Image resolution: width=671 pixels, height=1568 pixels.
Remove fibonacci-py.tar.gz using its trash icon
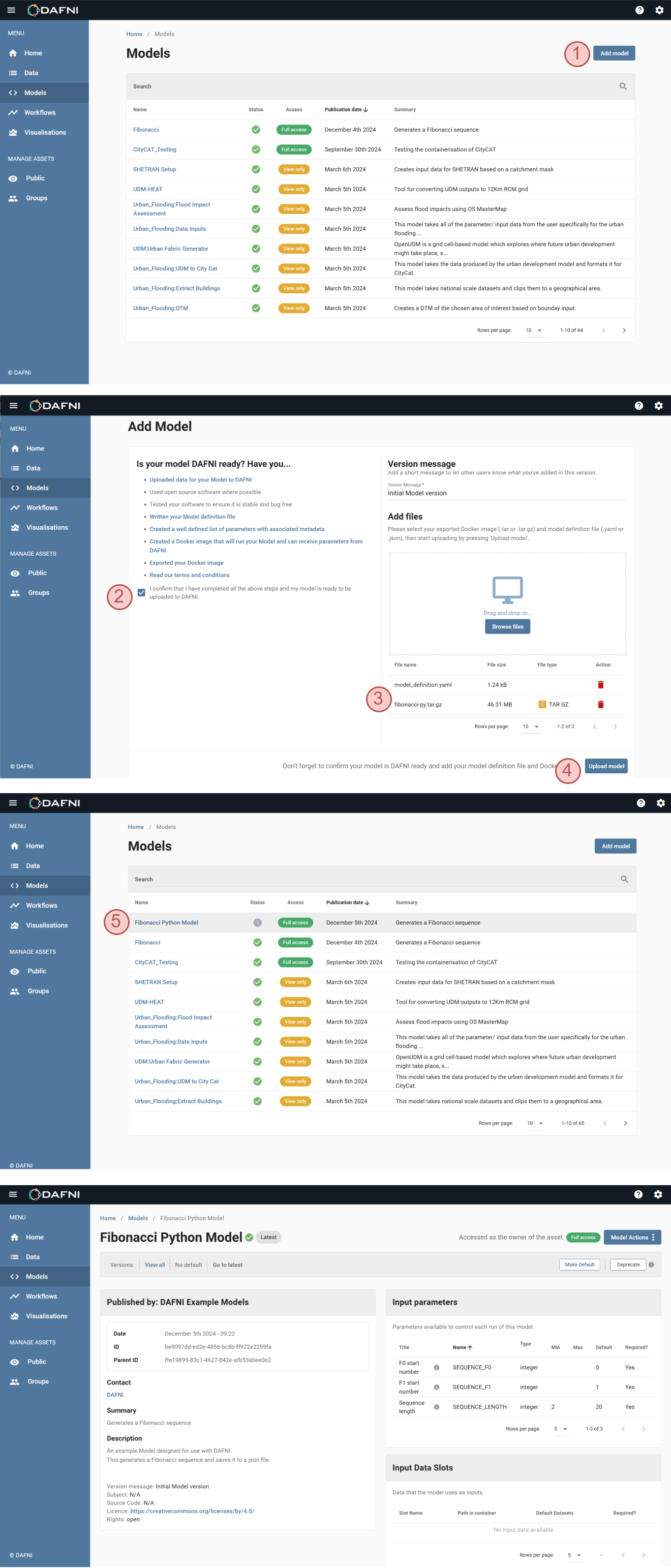(x=600, y=704)
